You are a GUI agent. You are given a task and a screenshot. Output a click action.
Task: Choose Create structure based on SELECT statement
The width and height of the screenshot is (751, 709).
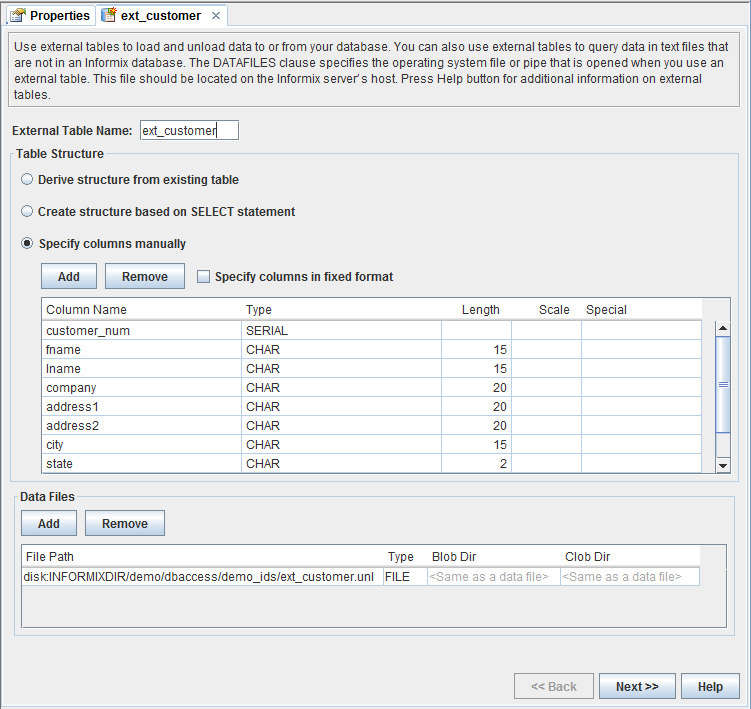[29, 212]
